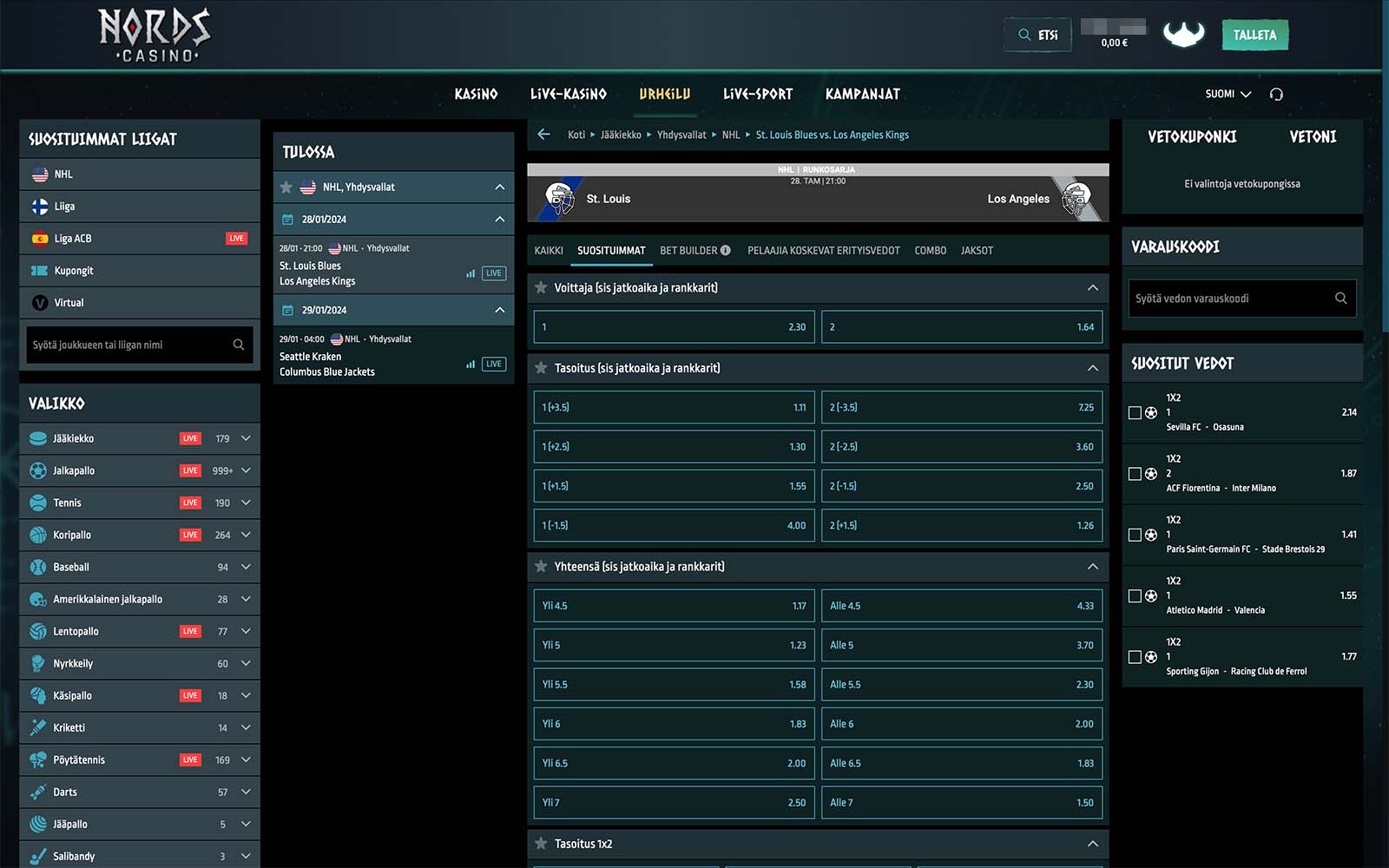The image size is (1389, 868).
Task: Switch to the Jaksot tab
Action: pyautogui.click(x=977, y=251)
